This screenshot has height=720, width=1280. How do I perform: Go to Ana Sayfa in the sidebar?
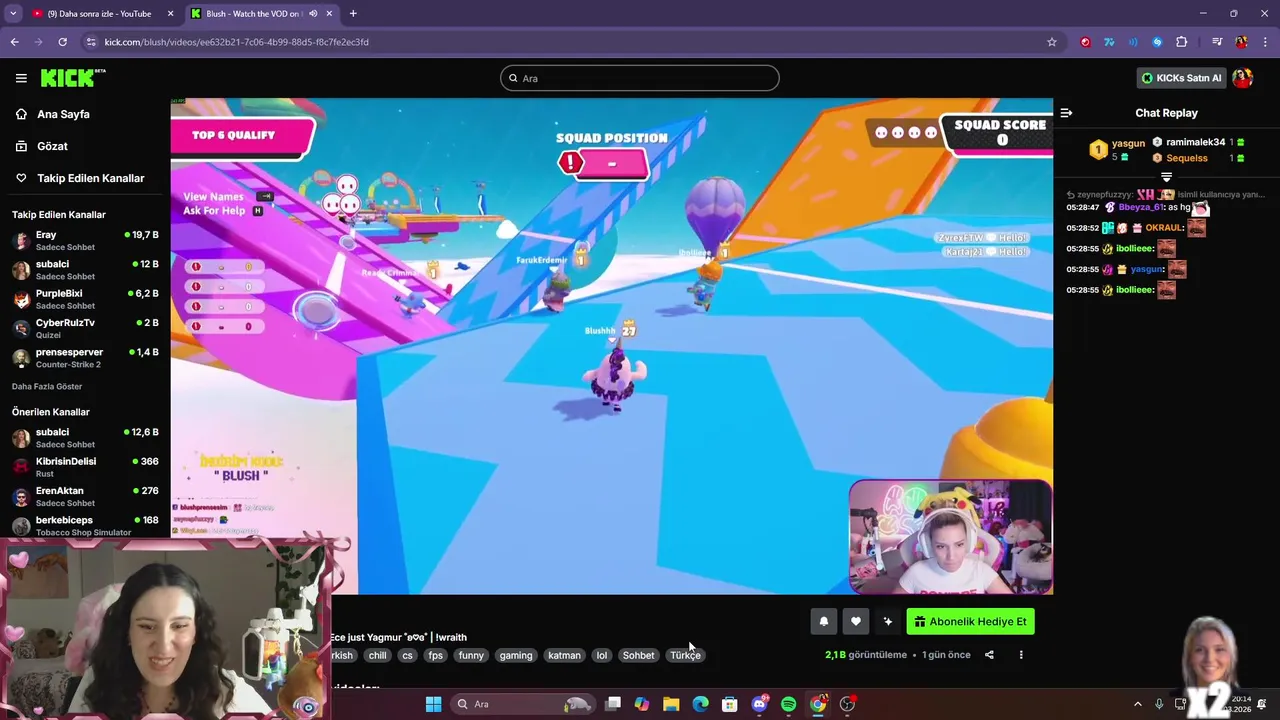[63, 114]
